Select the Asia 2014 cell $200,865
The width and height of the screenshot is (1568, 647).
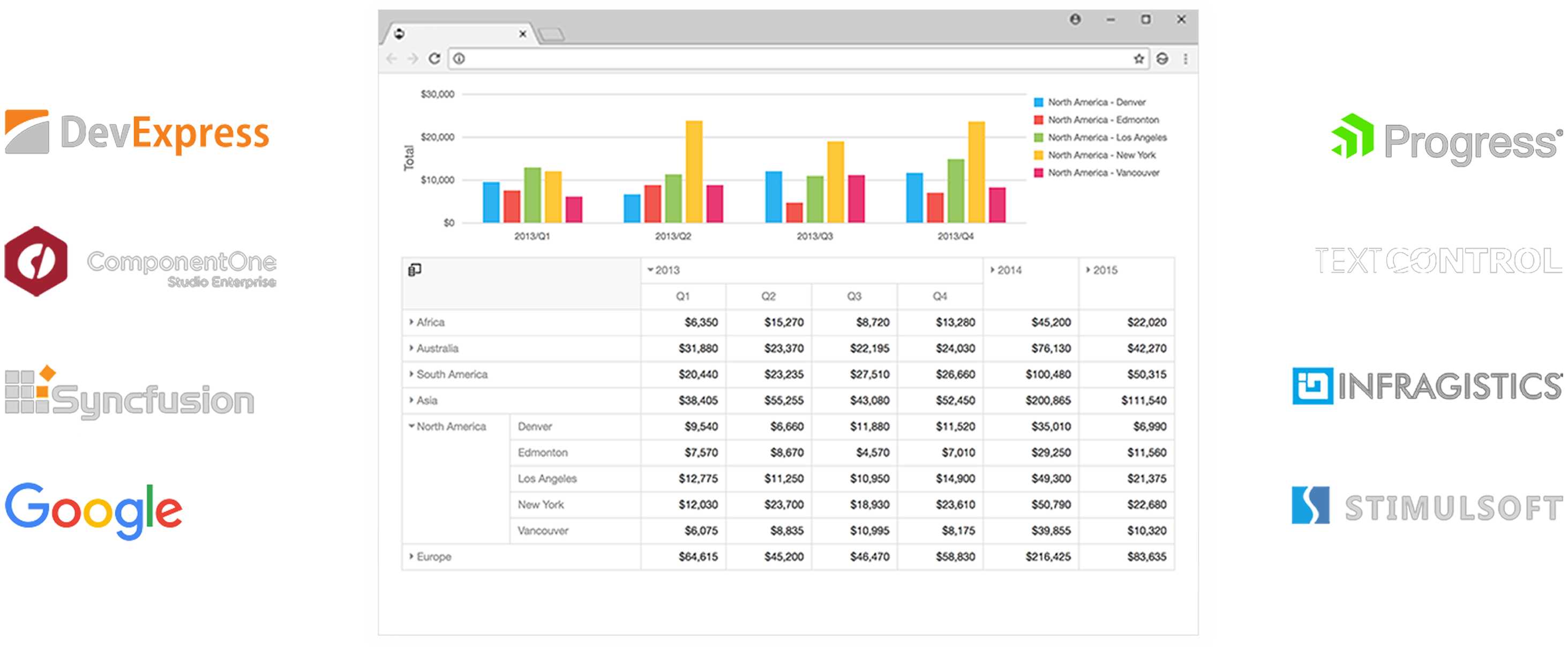click(1031, 400)
